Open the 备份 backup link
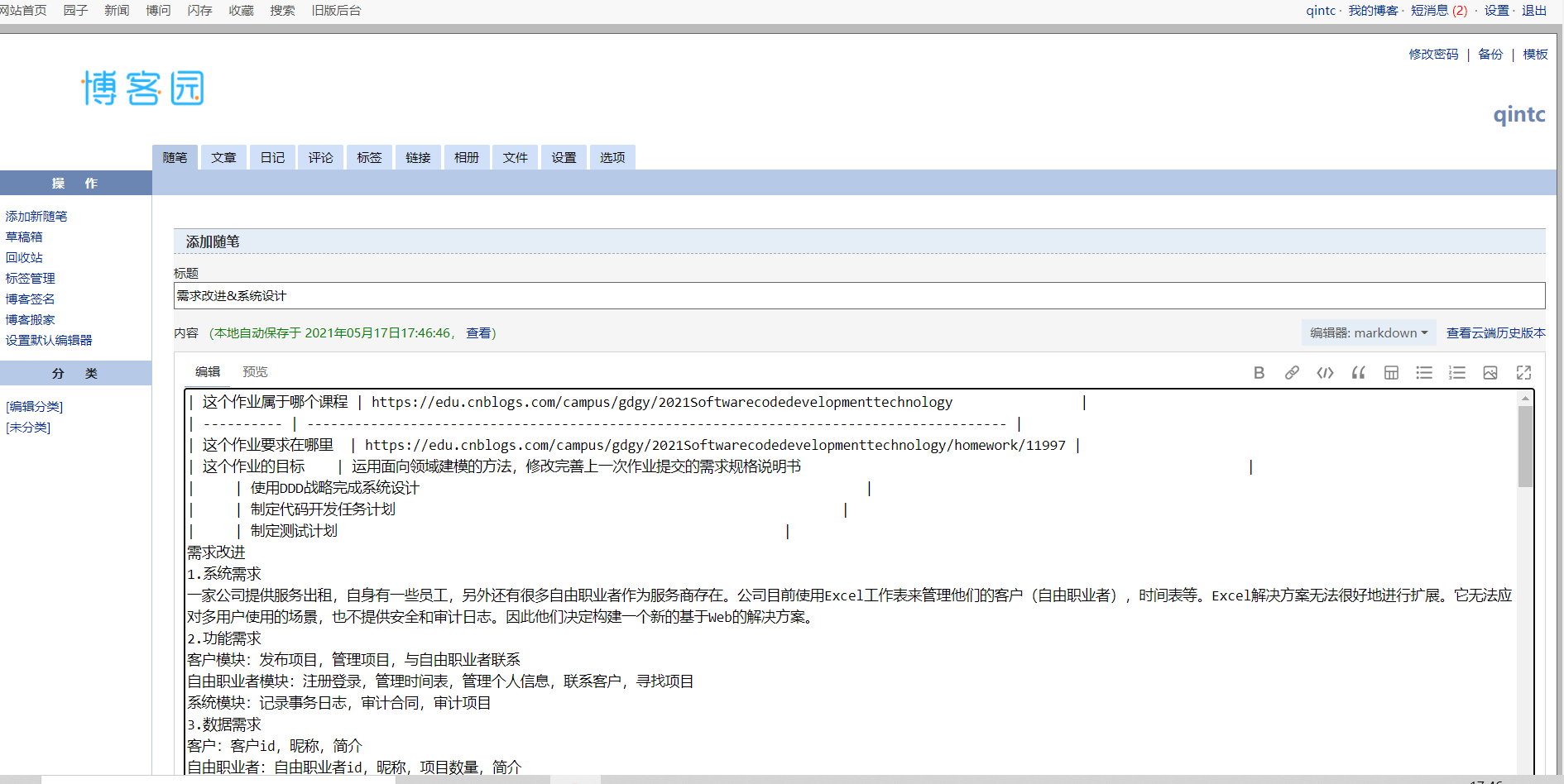The height and width of the screenshot is (784, 1564). [x=1490, y=55]
